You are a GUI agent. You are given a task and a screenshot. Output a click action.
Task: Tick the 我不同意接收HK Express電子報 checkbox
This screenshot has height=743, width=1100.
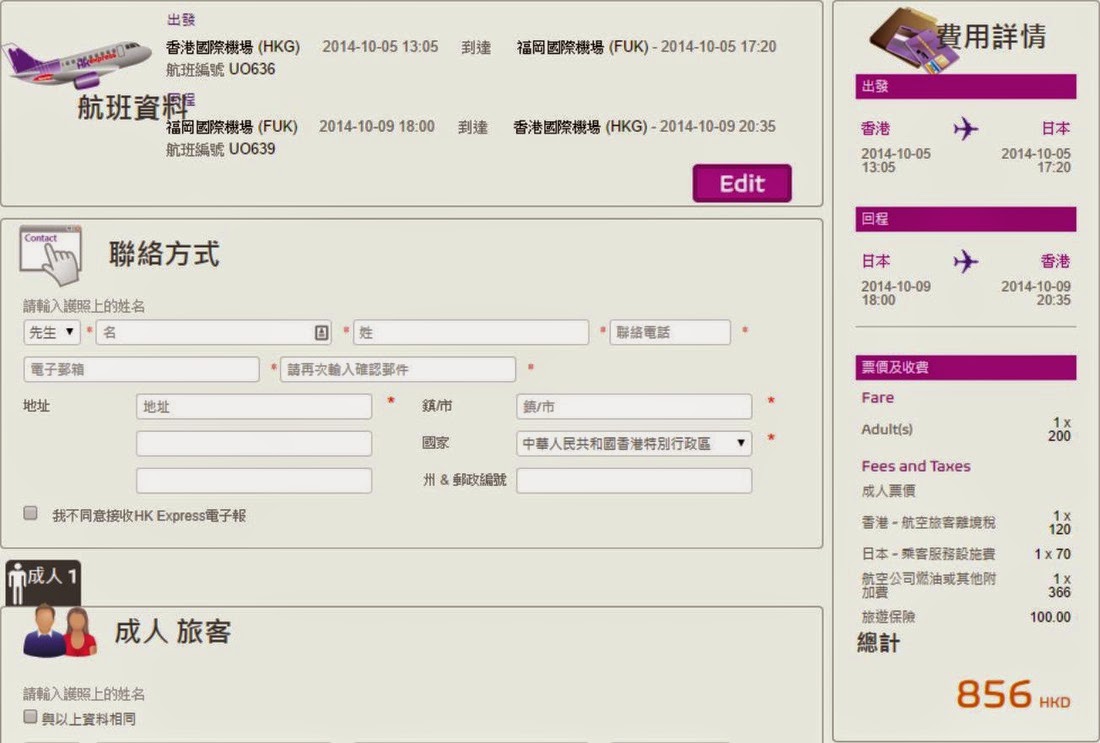[31, 513]
